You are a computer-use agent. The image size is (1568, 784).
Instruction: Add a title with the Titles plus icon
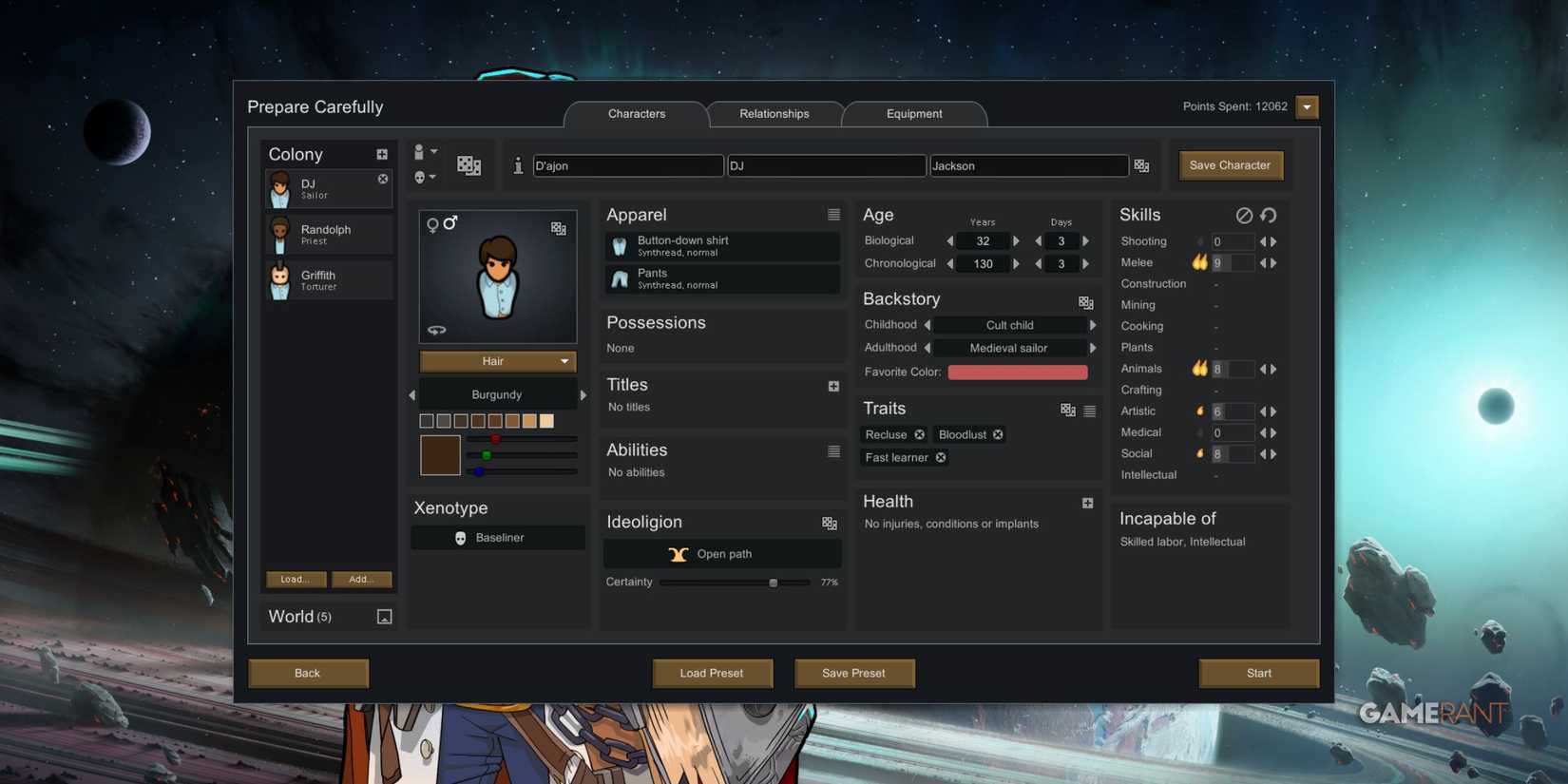coord(833,386)
